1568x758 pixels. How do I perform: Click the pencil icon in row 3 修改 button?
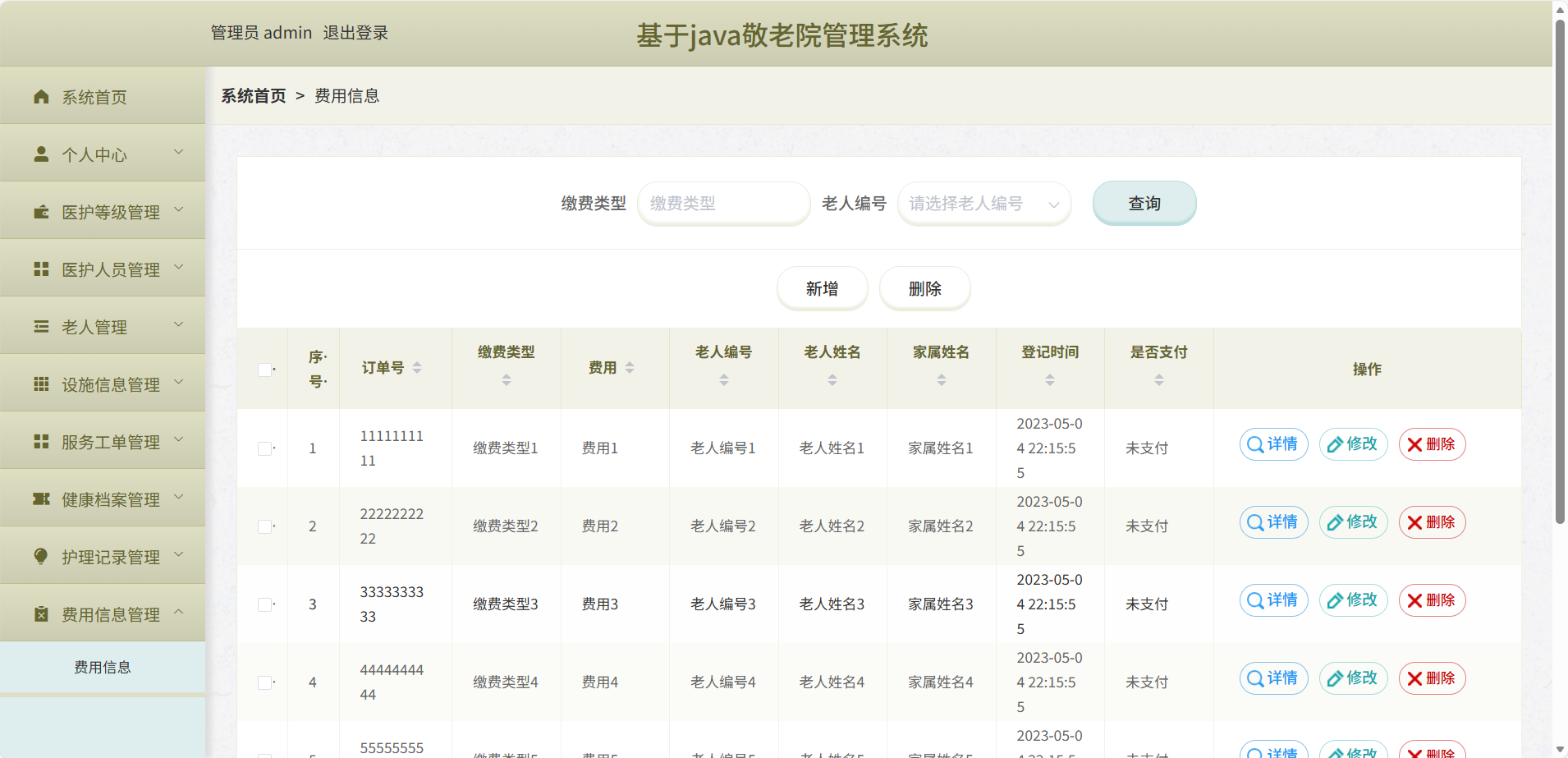tap(1335, 600)
